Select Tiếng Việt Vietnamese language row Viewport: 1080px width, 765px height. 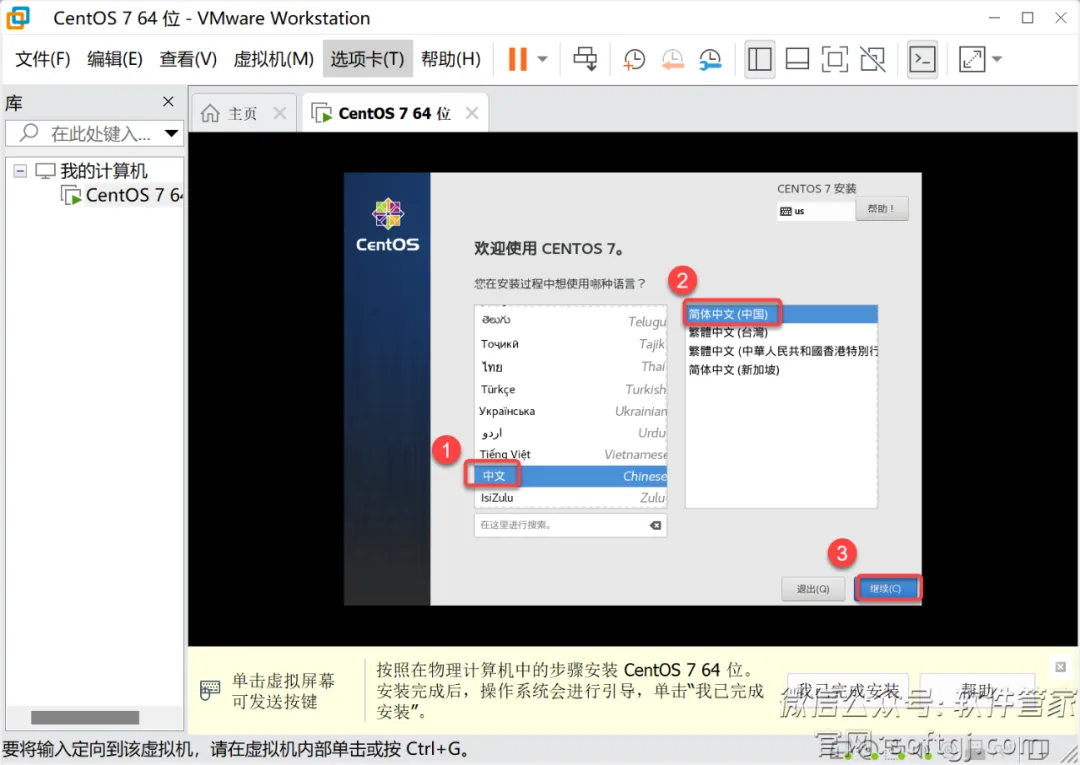[570, 454]
